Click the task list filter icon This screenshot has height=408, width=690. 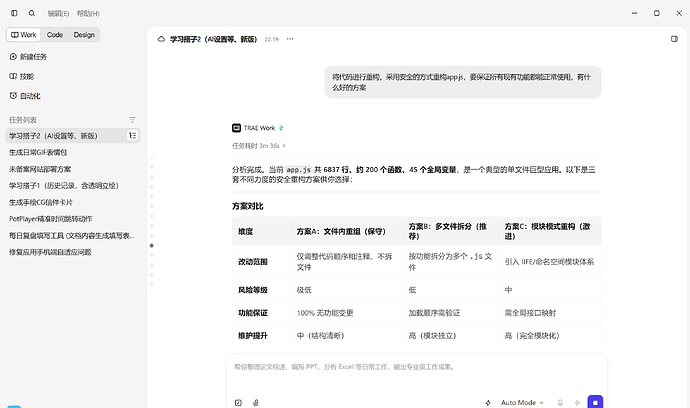(x=132, y=120)
